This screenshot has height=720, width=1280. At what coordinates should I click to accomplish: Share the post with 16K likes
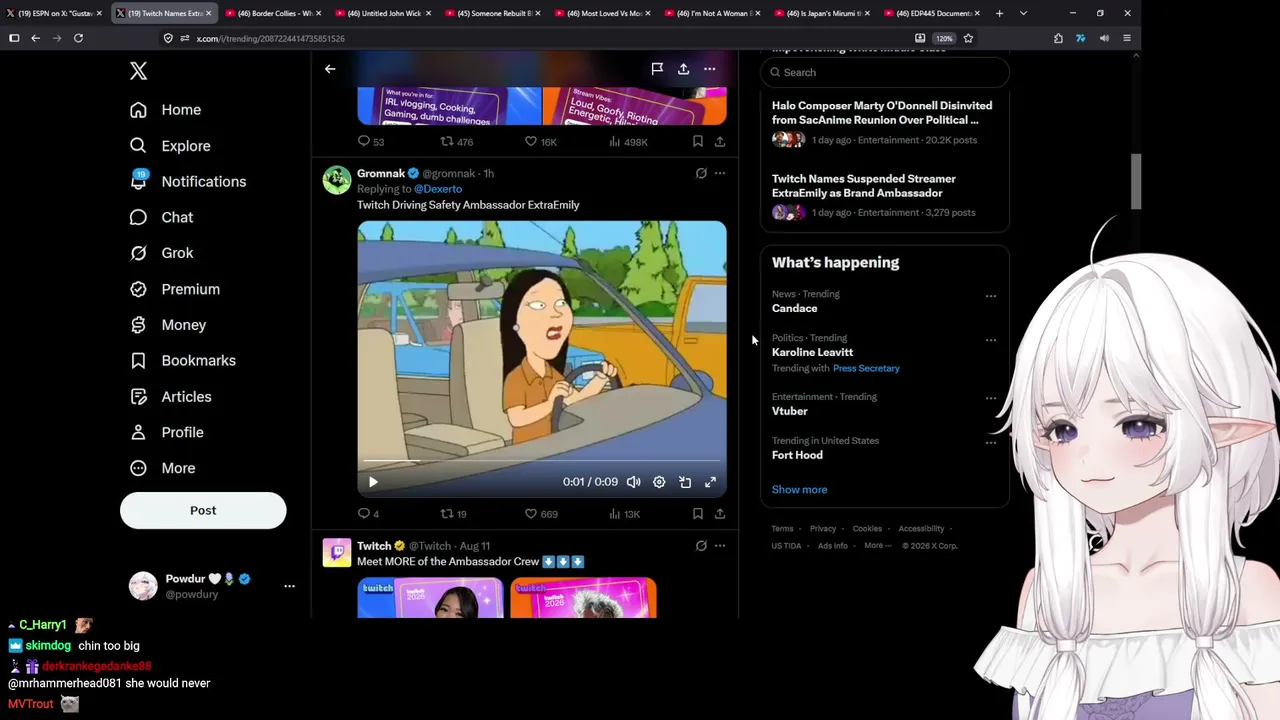tap(719, 142)
